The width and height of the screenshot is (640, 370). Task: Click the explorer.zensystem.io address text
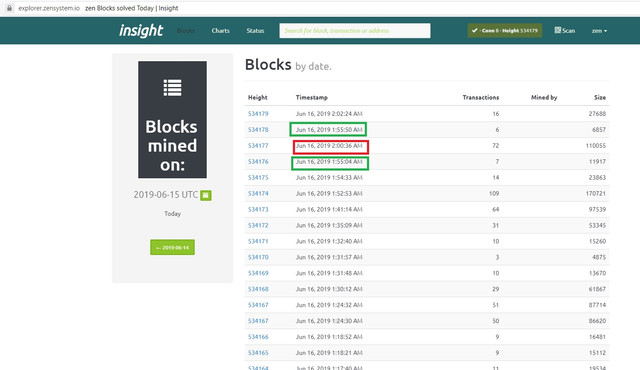(x=49, y=8)
